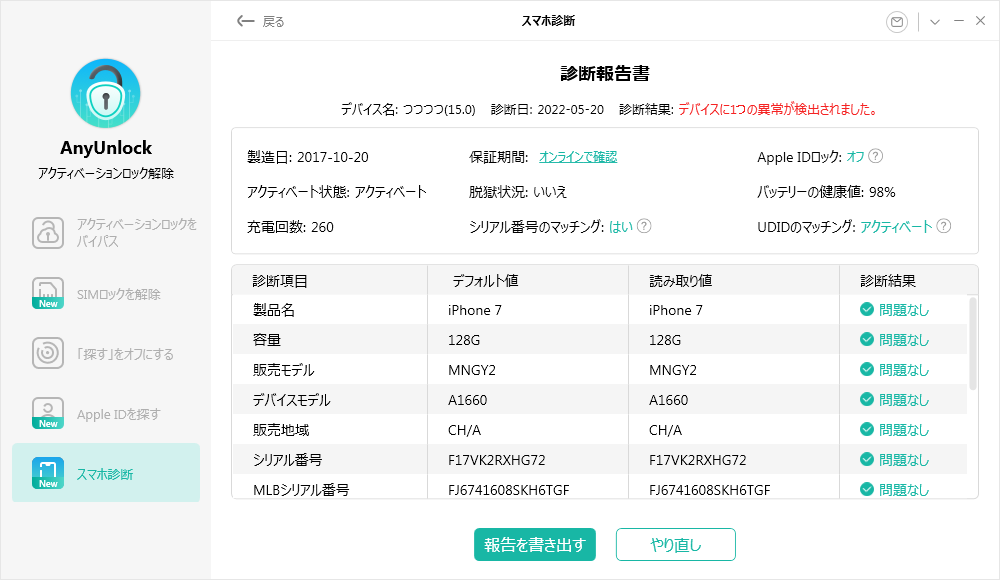
Task: Go back with 戻る link
Action: pyautogui.click(x=273, y=22)
